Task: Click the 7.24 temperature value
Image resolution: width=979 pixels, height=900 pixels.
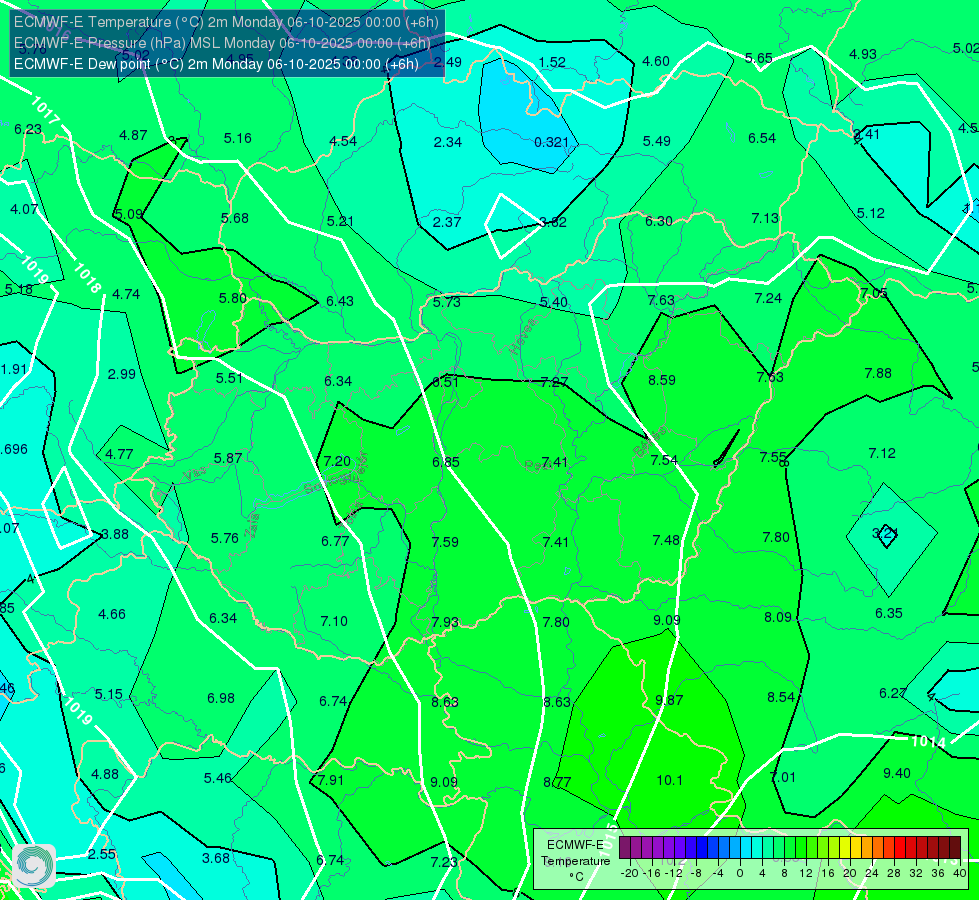Action: point(768,298)
